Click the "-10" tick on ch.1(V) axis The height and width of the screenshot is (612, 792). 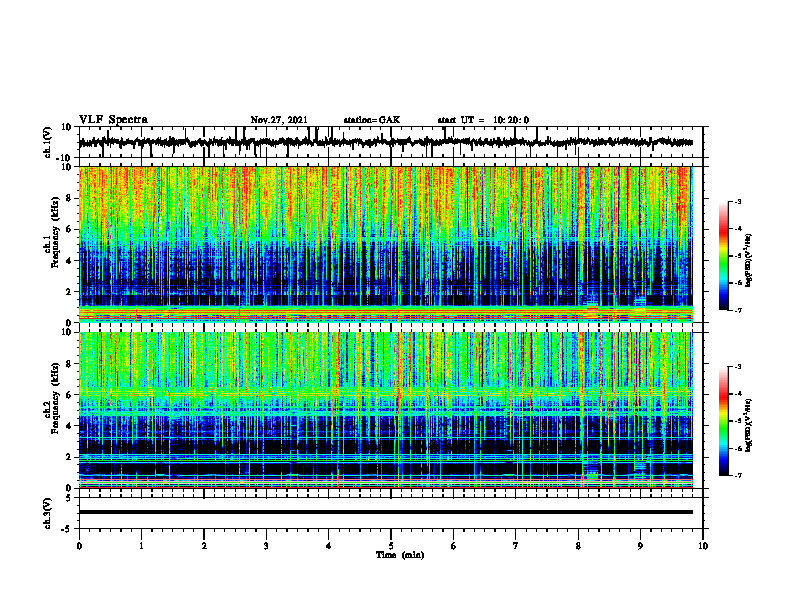coord(65,158)
